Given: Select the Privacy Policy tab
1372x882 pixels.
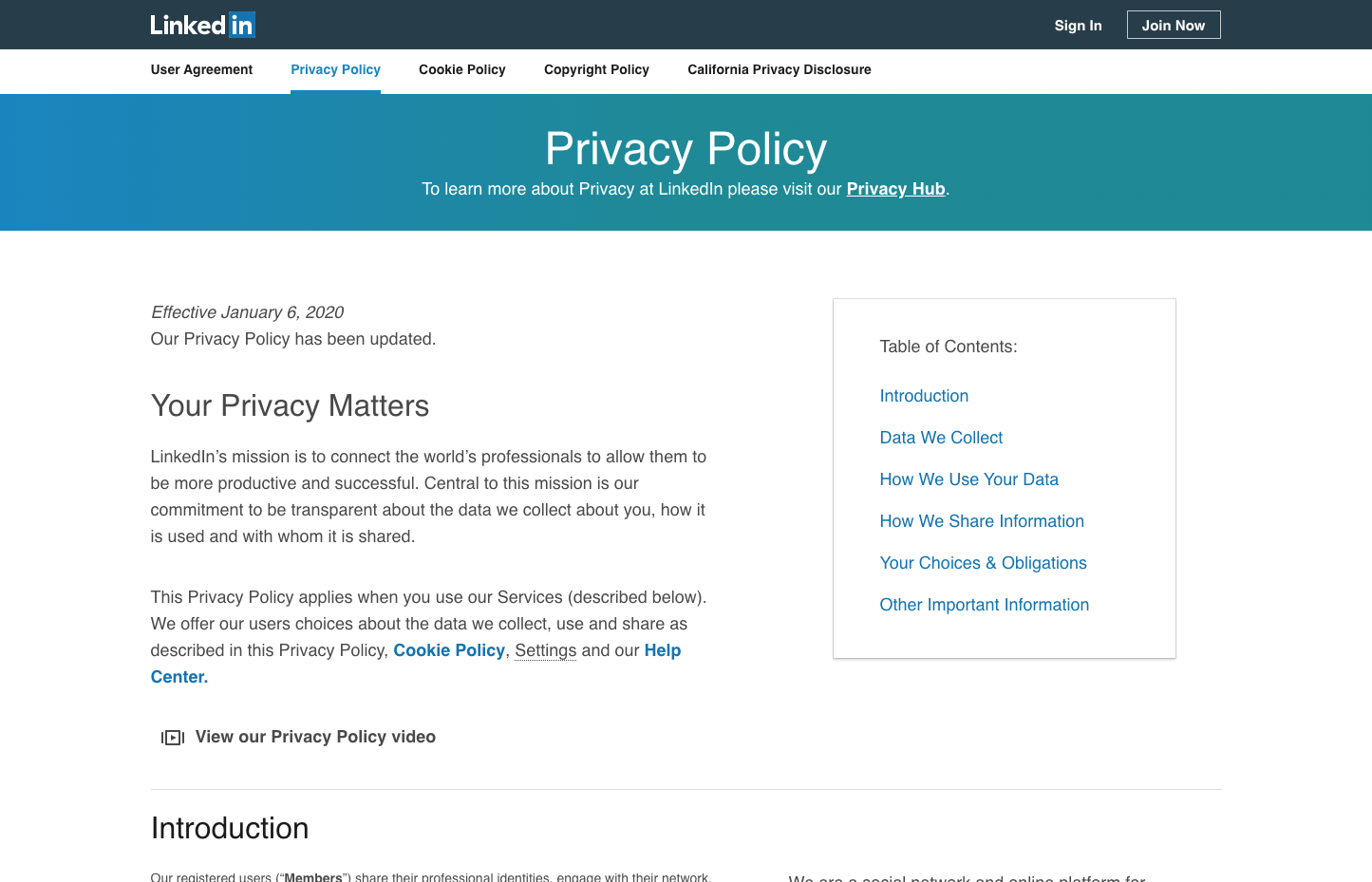Looking at the screenshot, I should [335, 69].
